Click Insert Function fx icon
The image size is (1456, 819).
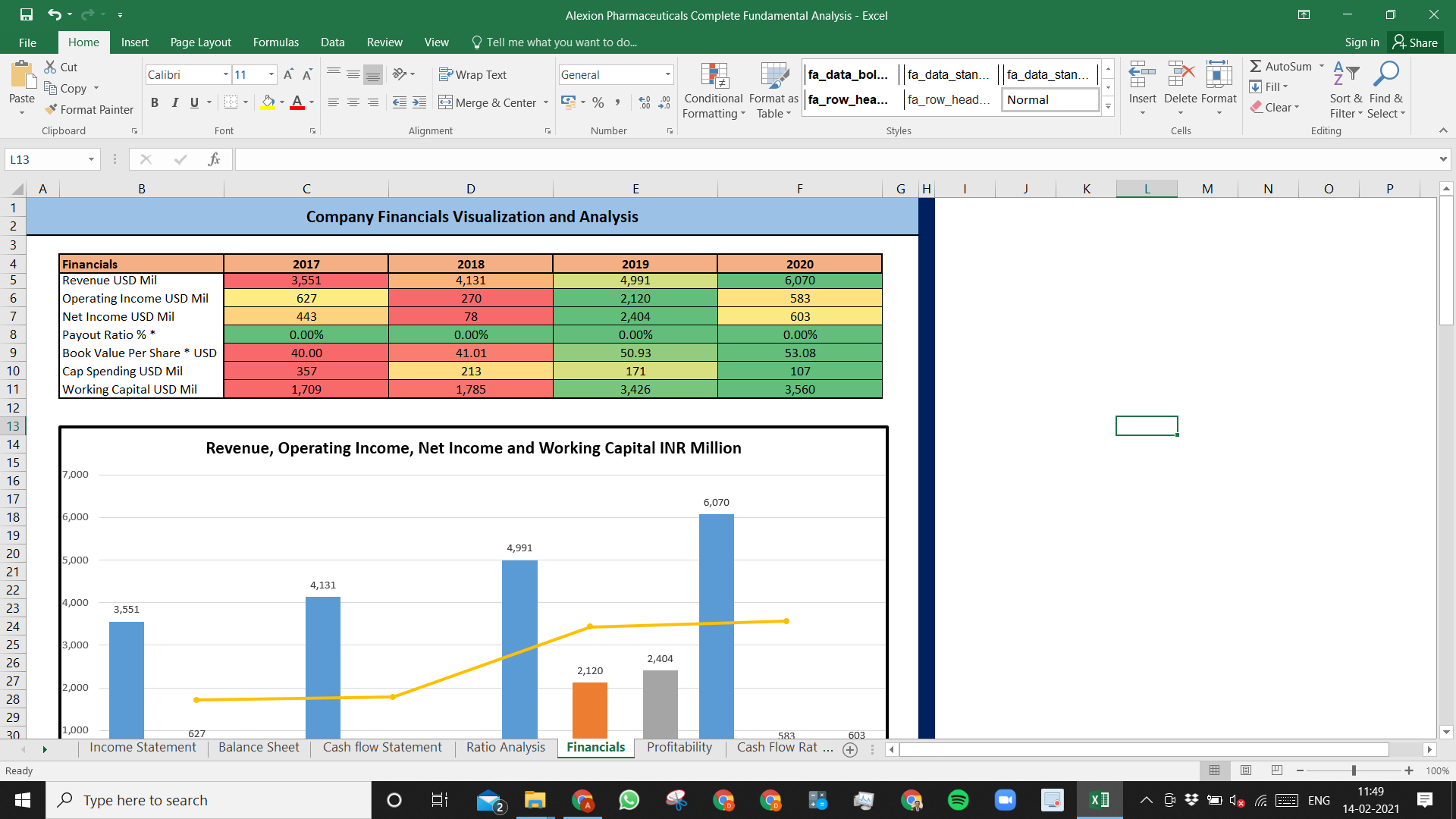pos(215,159)
